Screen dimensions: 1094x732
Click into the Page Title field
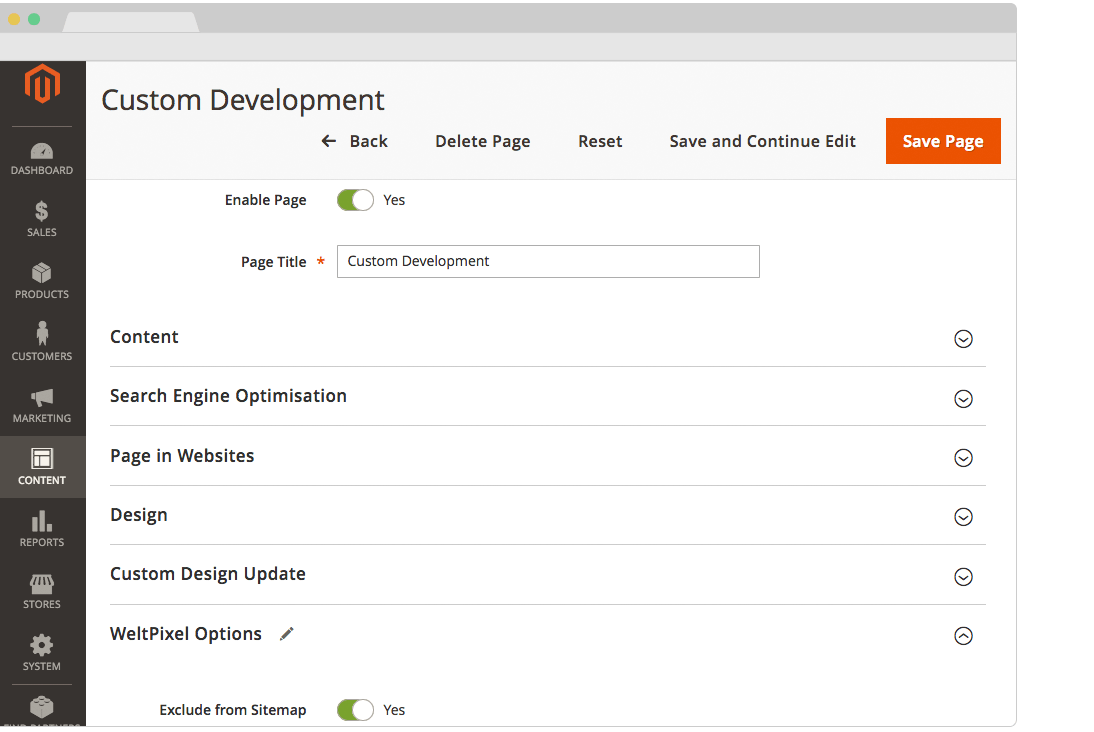548,262
